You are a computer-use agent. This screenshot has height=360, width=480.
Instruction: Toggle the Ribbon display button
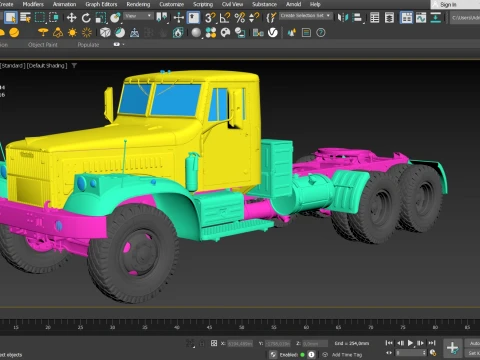click(x=406, y=17)
